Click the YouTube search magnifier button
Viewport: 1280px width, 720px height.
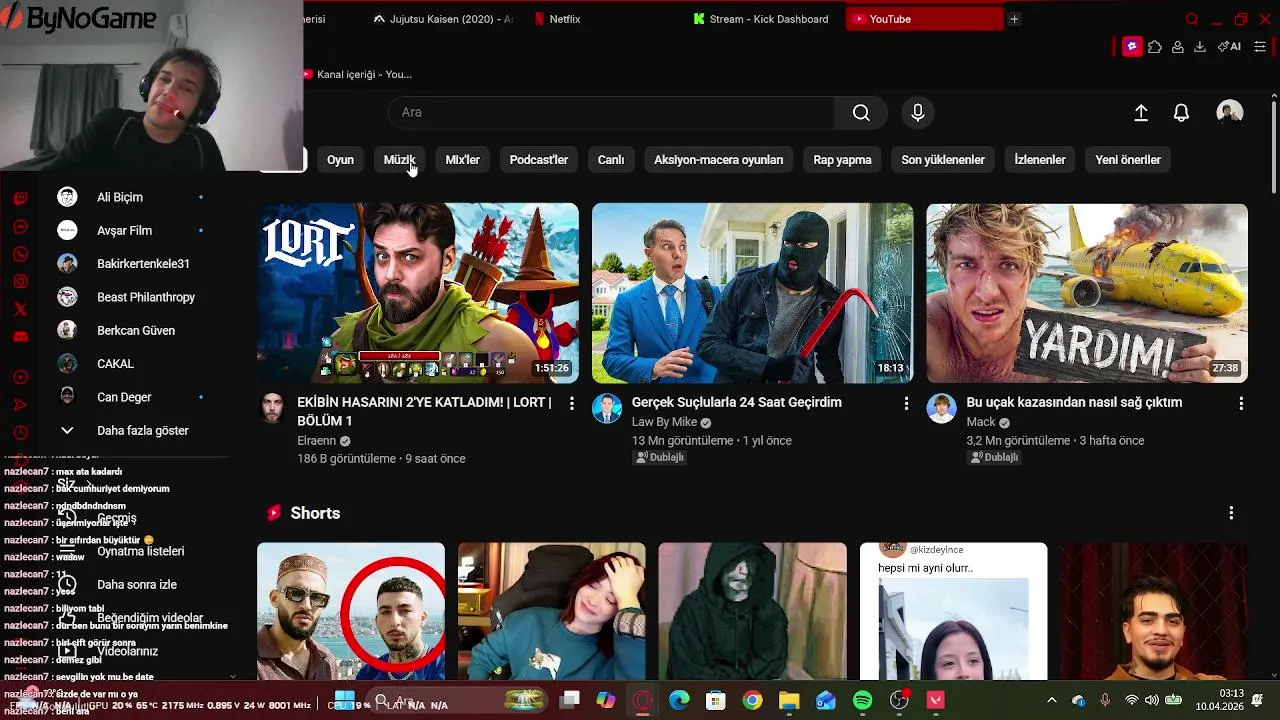861,113
